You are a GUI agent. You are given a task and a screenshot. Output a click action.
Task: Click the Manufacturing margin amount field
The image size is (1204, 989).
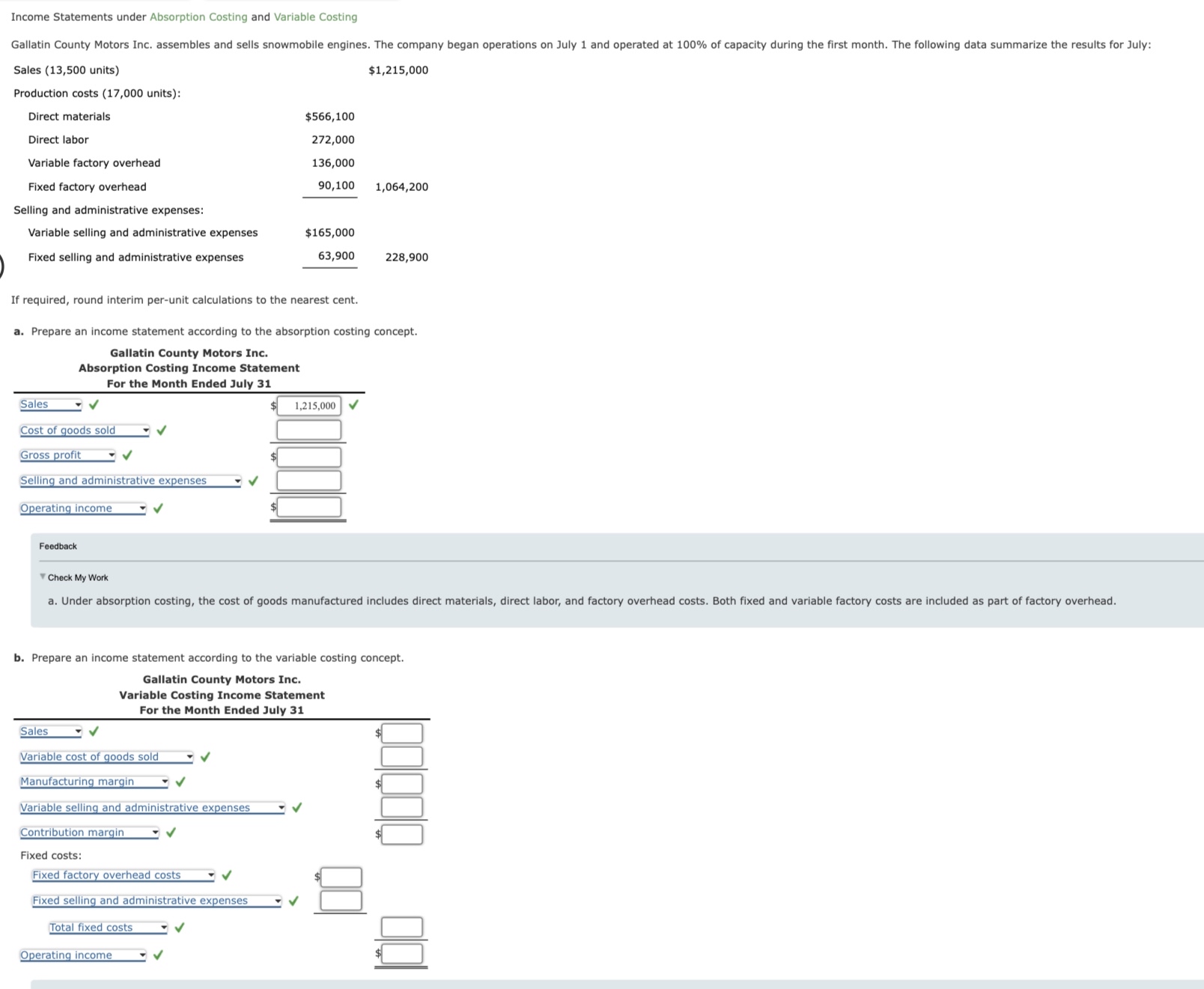tap(402, 784)
